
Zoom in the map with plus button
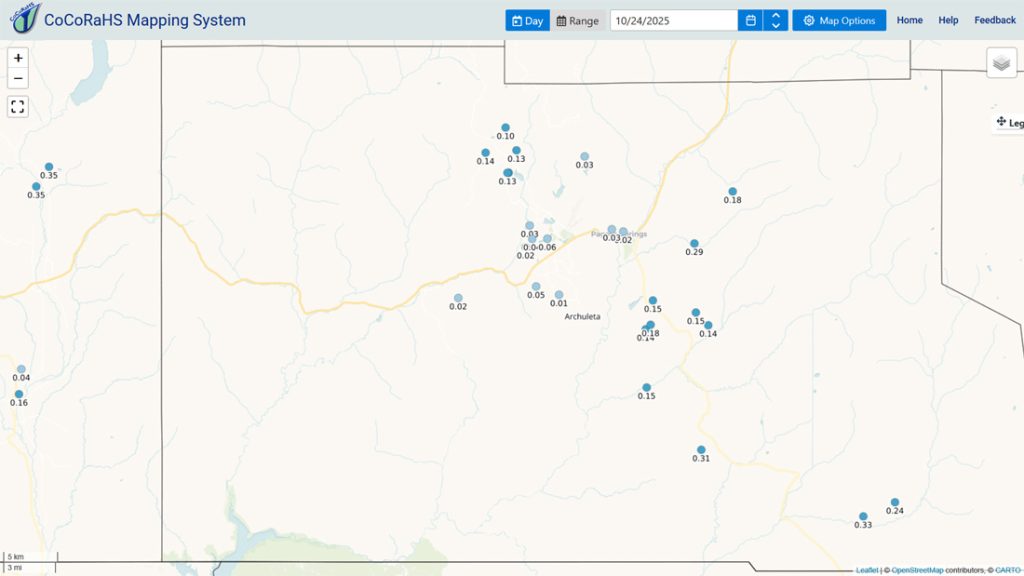tap(18, 58)
